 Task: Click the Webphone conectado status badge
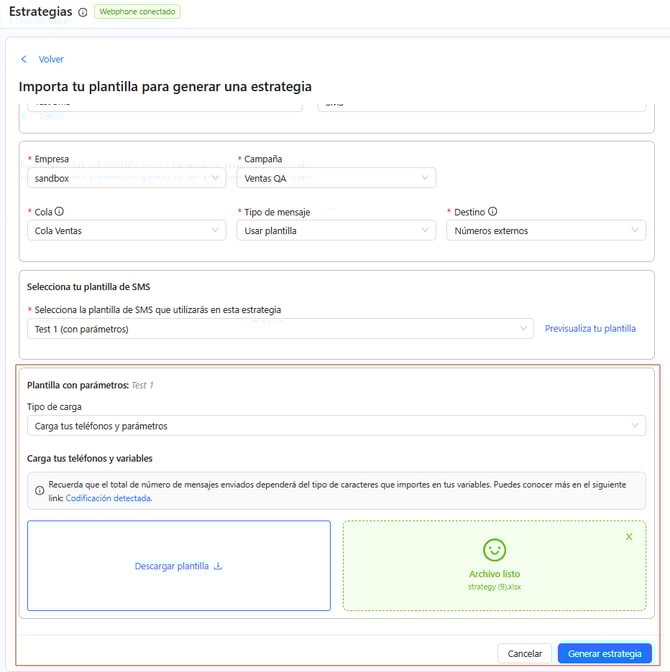click(x=137, y=12)
